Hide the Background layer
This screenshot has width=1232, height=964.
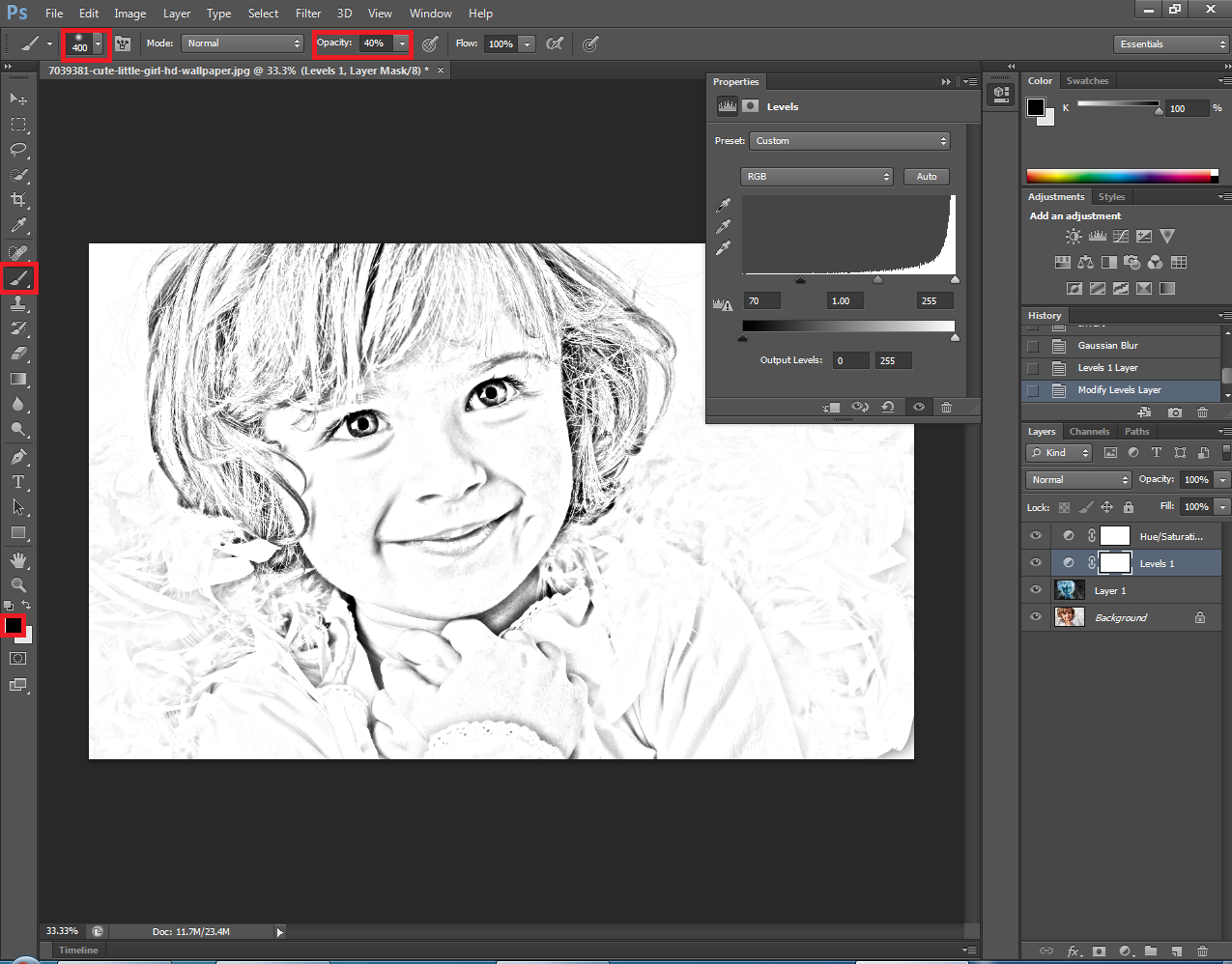1036,617
